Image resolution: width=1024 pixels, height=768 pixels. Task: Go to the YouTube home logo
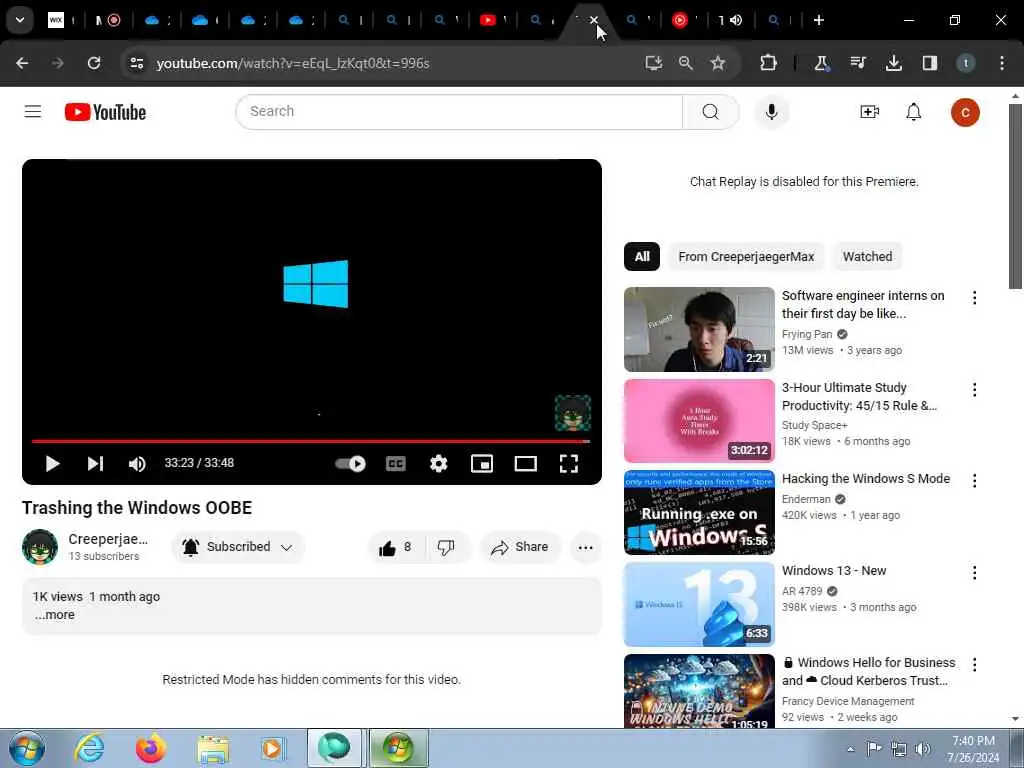pyautogui.click(x=105, y=112)
